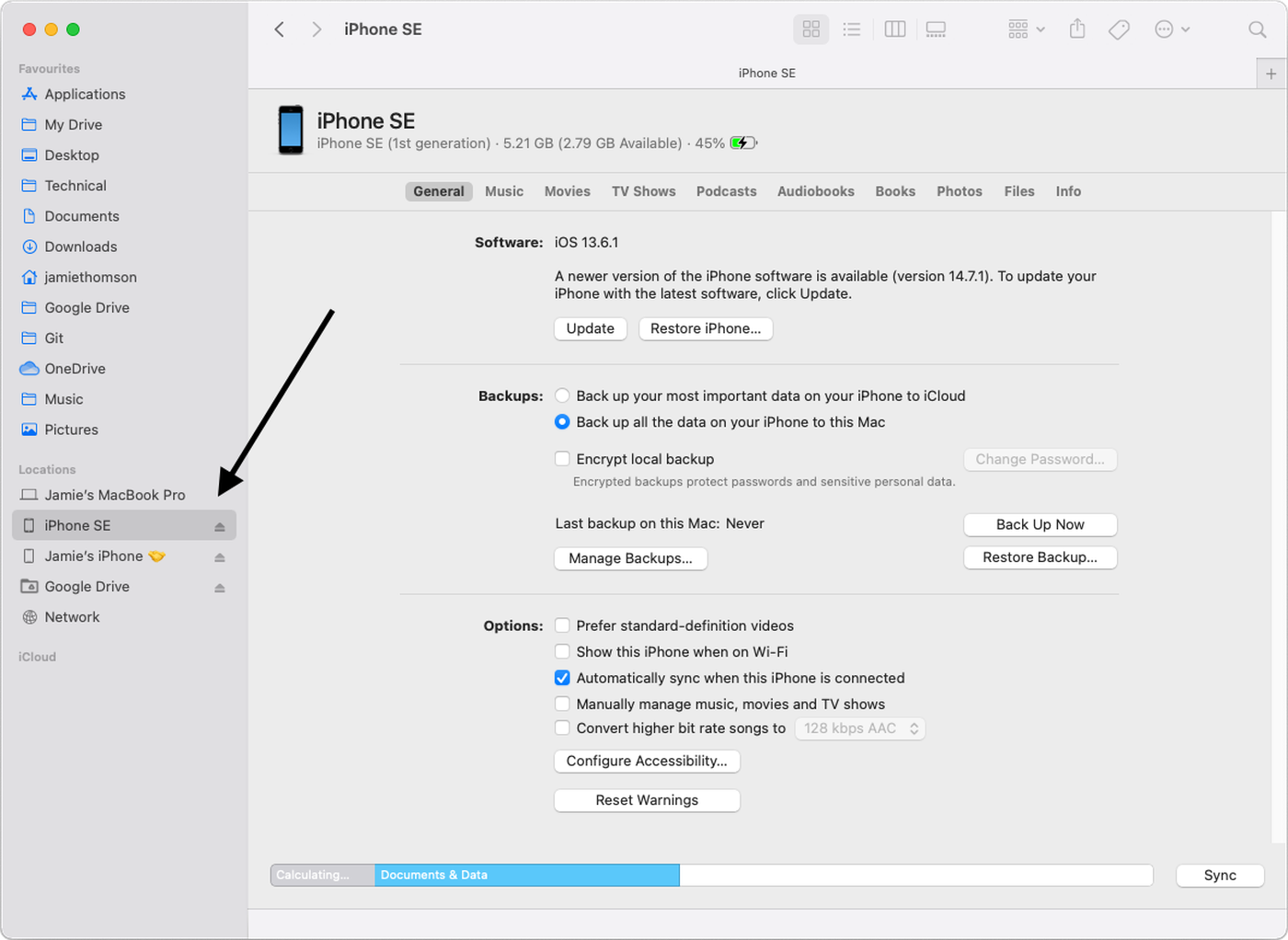1288x940 pixels.
Task: Switch to icon grid view
Action: 811,29
